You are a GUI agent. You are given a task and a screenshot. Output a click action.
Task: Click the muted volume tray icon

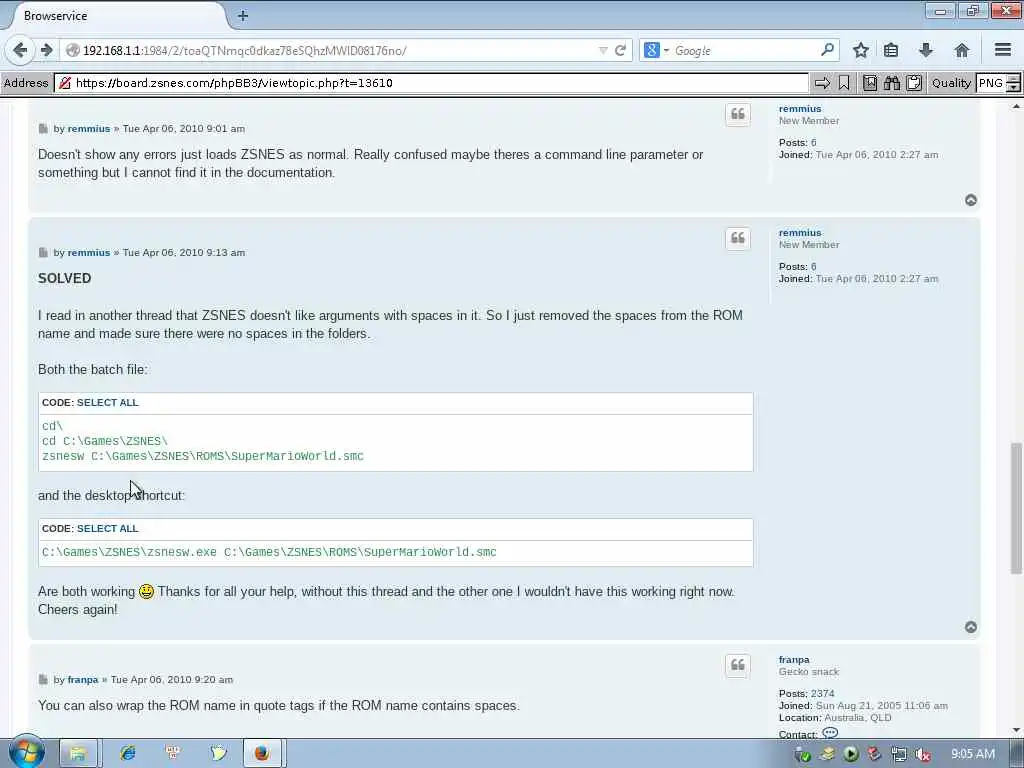tap(923, 754)
